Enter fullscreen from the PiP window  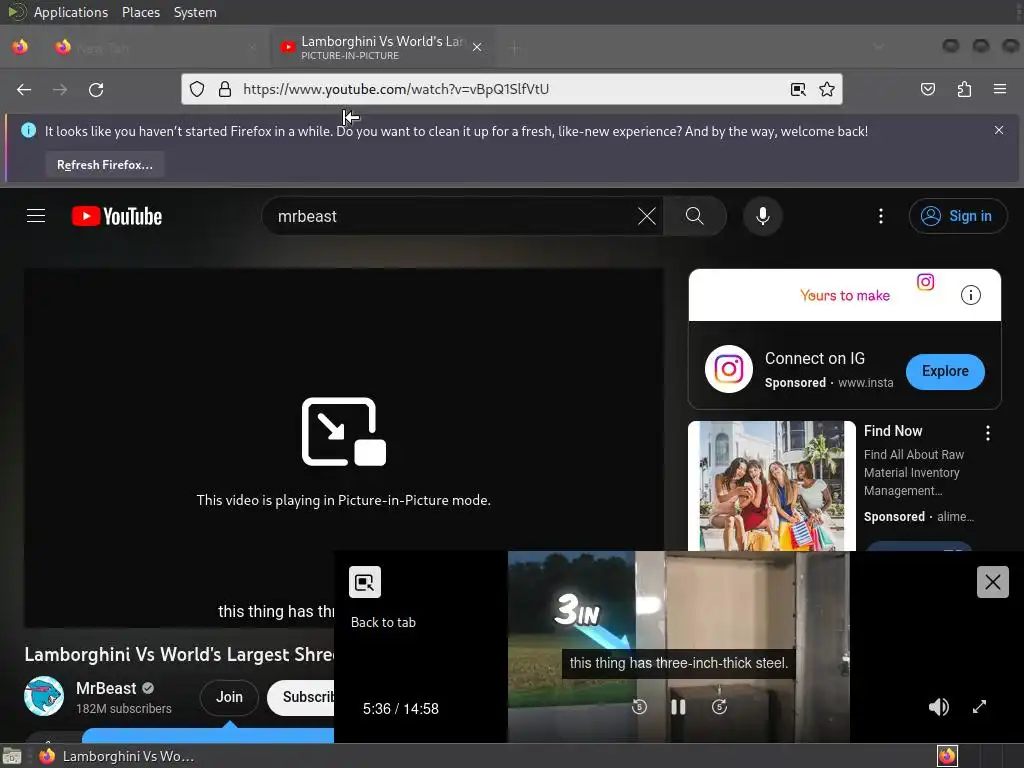[x=979, y=707]
